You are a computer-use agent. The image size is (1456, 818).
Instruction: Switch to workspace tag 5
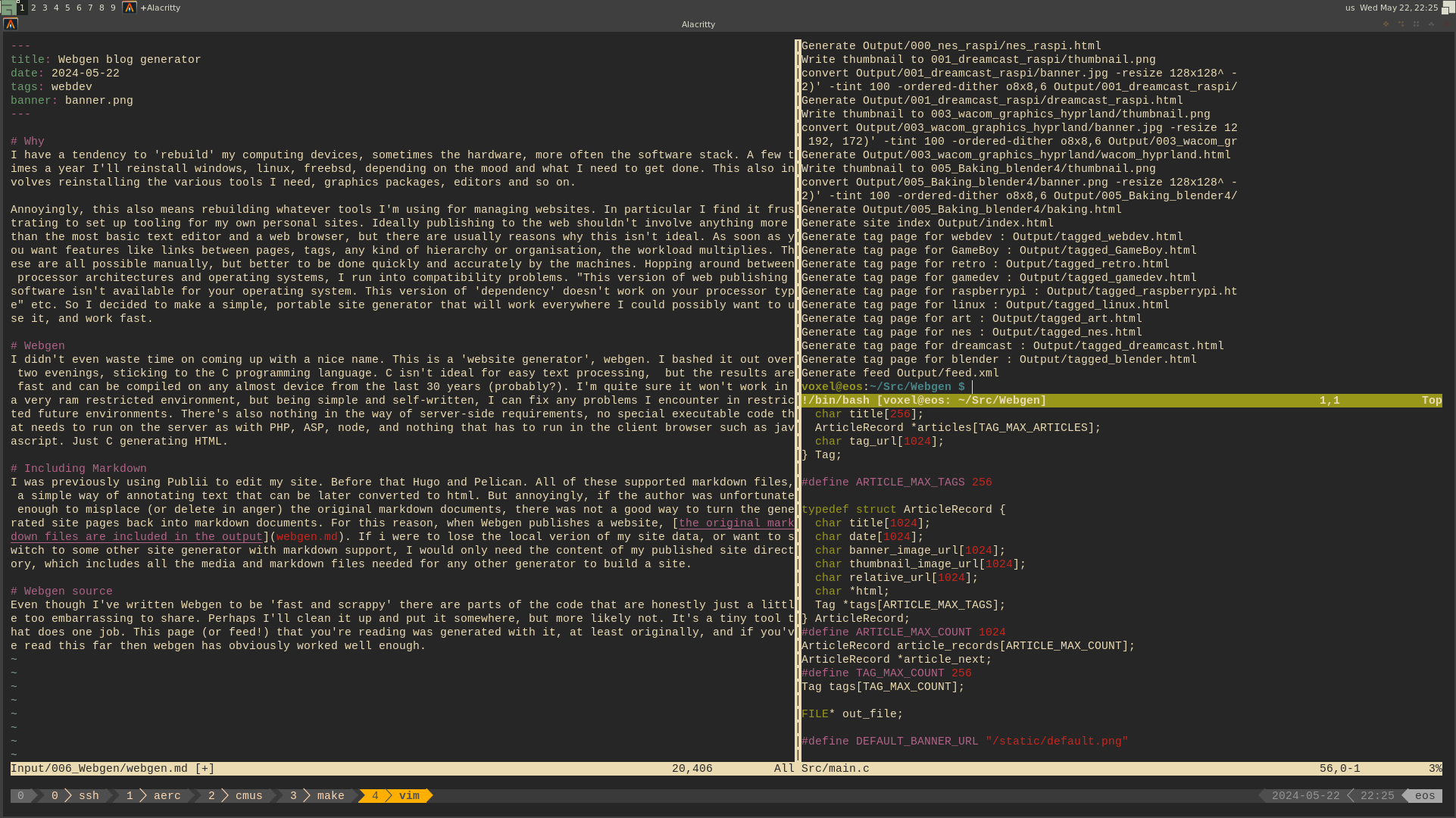point(67,8)
